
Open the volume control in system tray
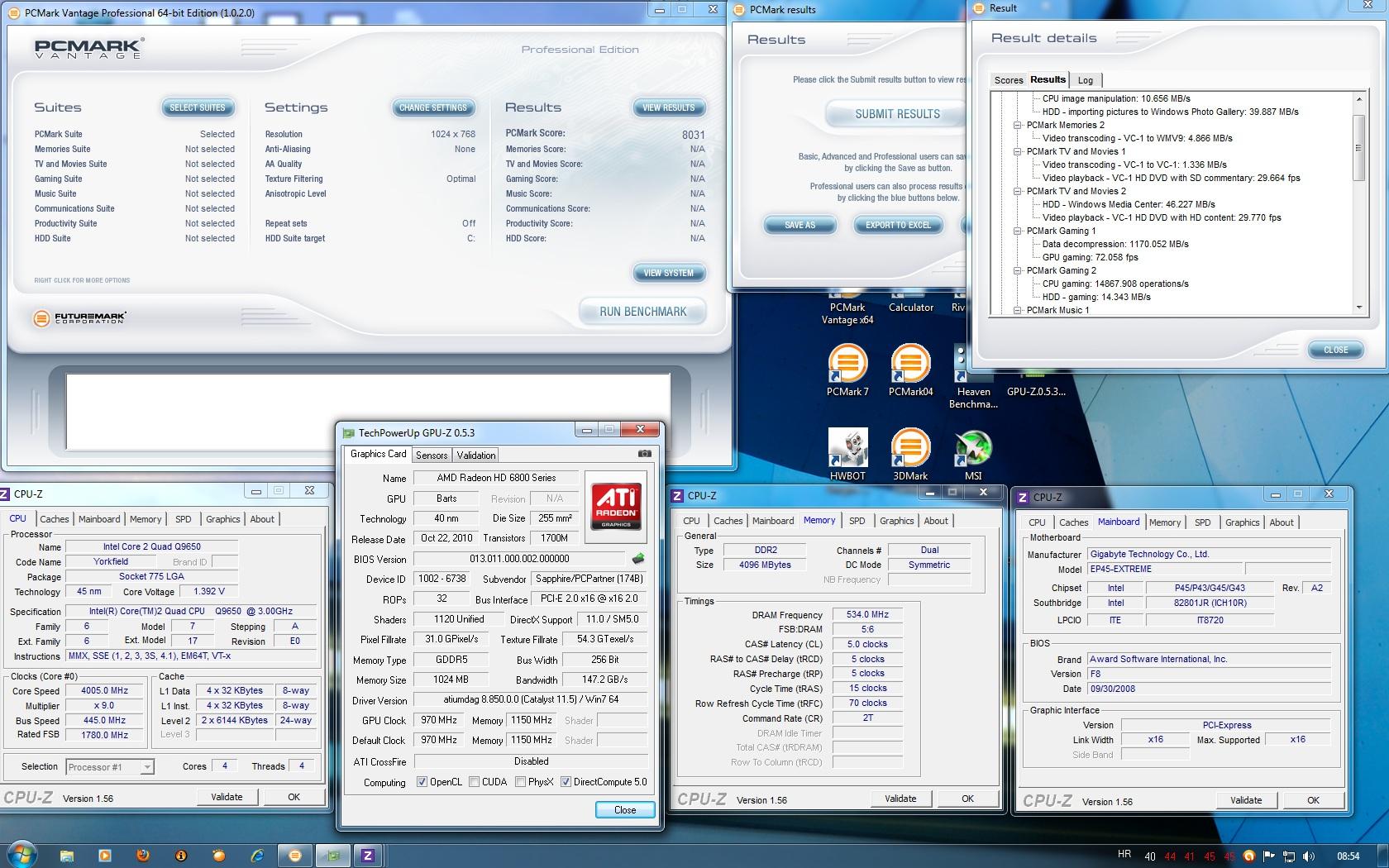click(1308, 856)
